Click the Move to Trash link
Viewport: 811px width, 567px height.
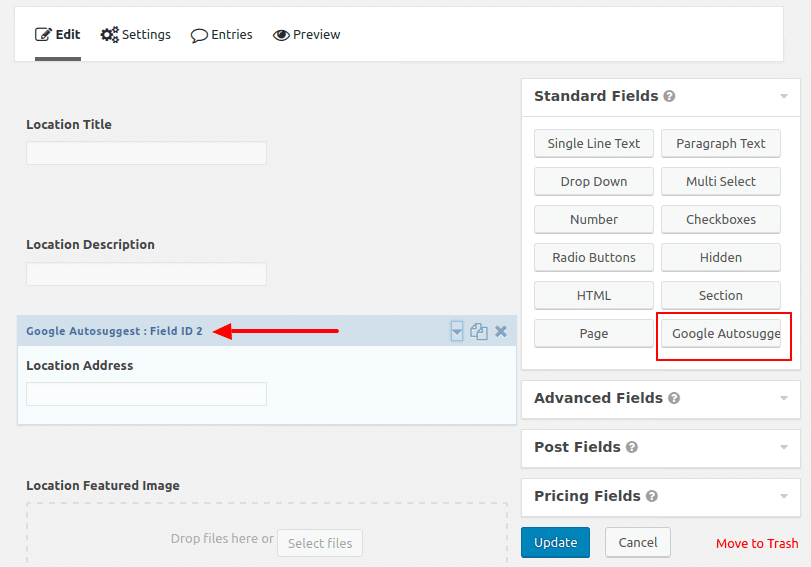coord(756,543)
